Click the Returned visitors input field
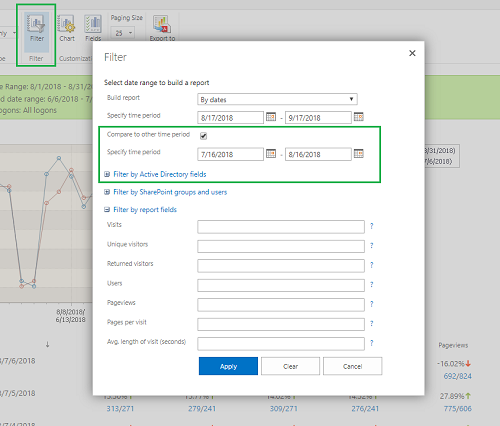 (281, 266)
